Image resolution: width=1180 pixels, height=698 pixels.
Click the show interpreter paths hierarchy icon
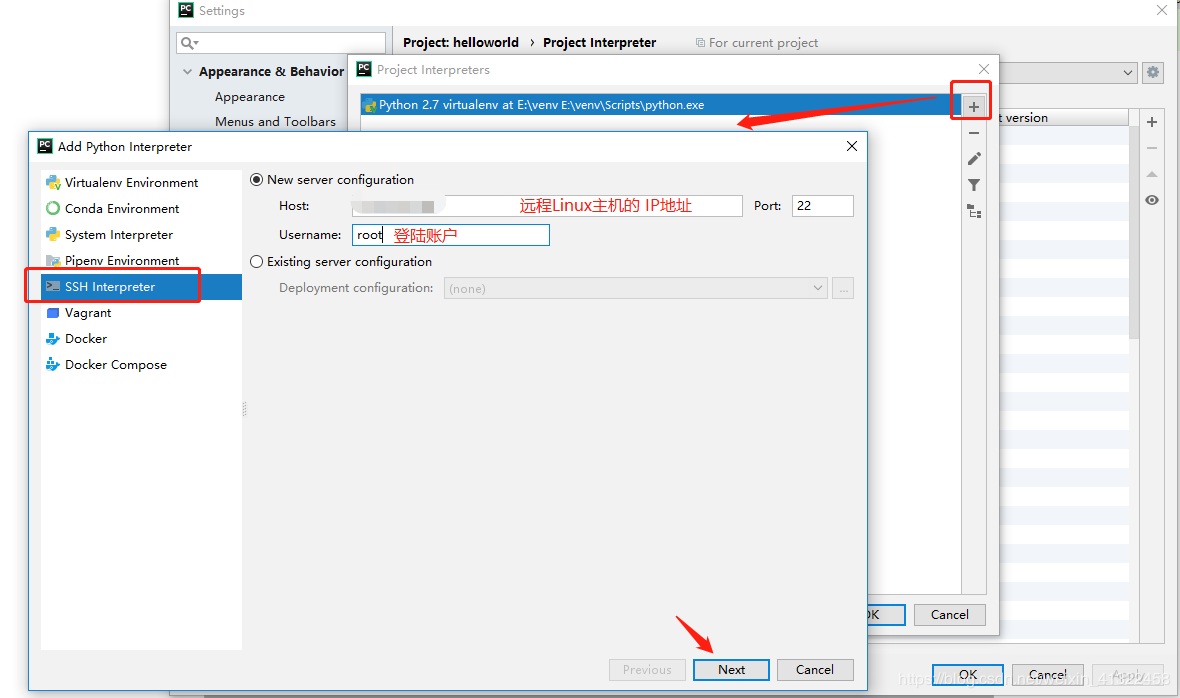coord(973,210)
